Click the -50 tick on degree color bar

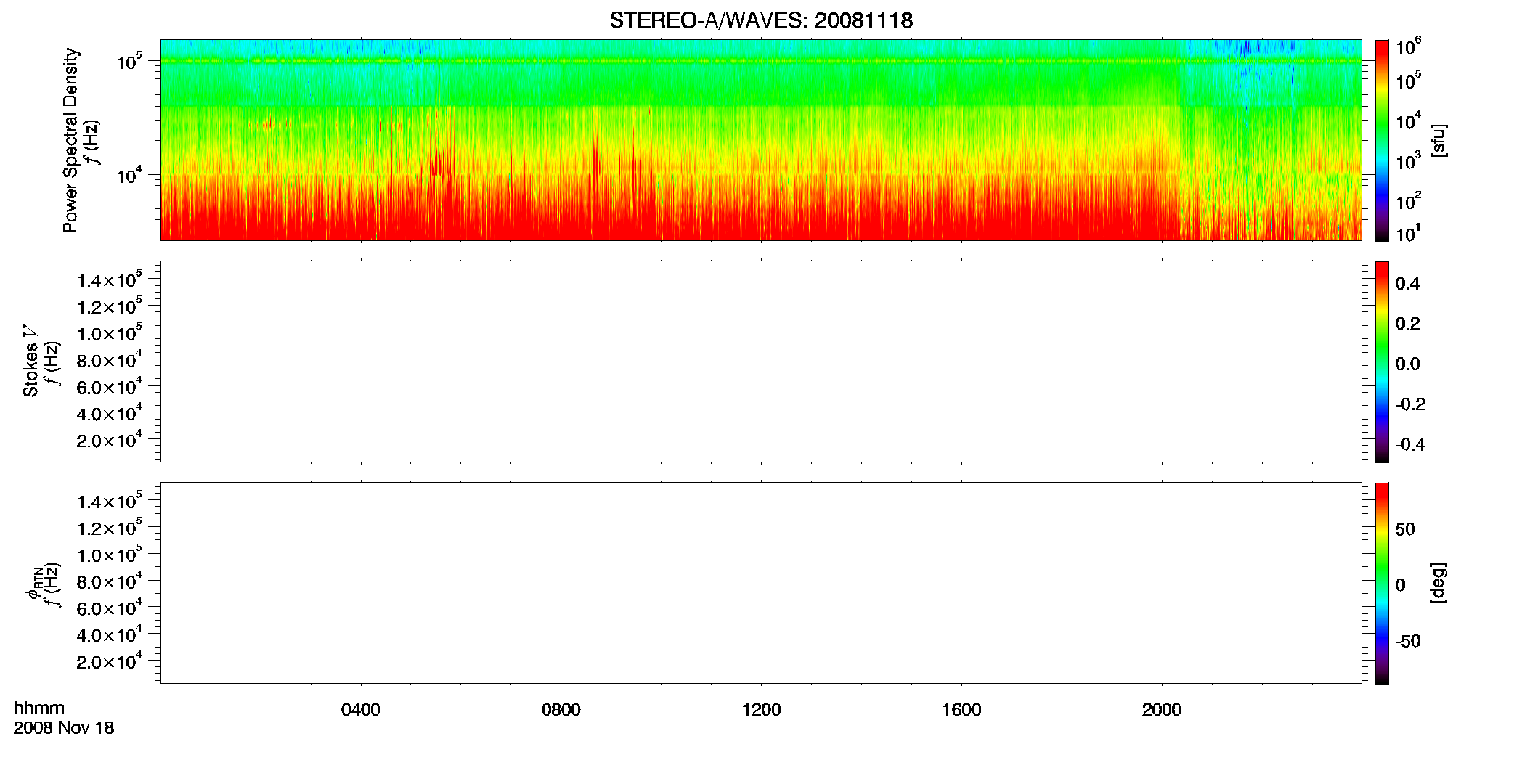[1407, 642]
